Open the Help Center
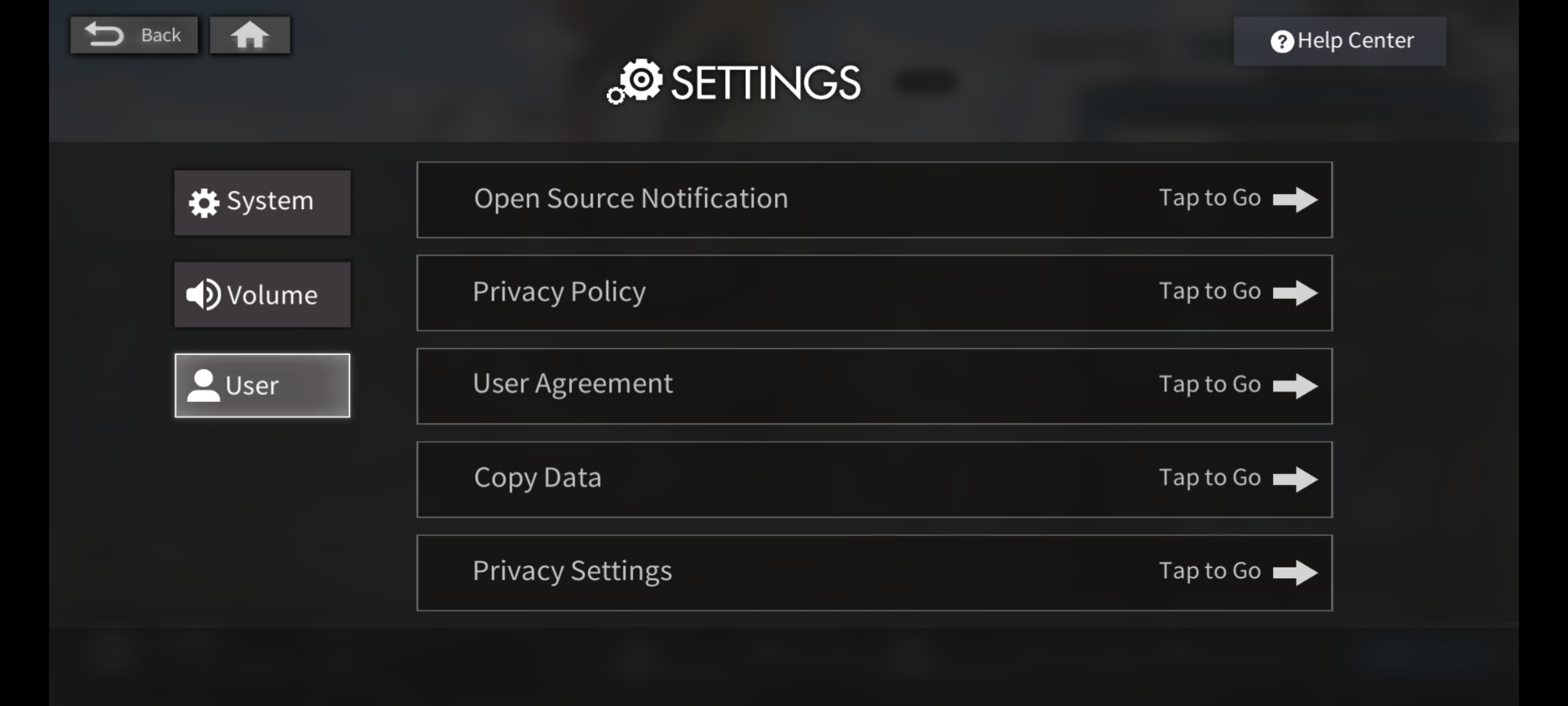This screenshot has width=1568, height=706. 1340,41
